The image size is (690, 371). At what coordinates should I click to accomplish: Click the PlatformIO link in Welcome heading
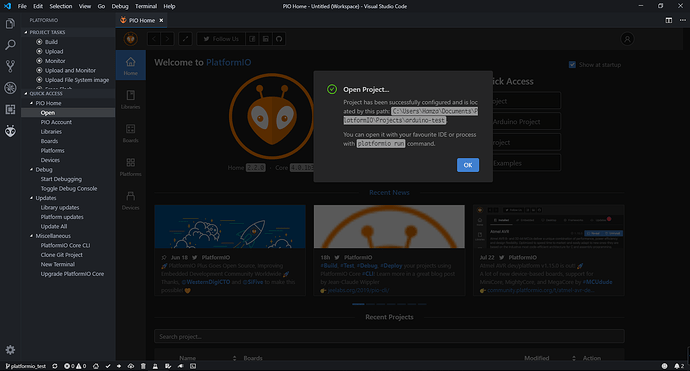(x=229, y=62)
